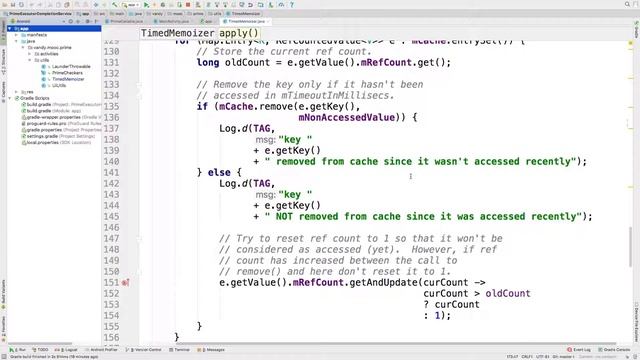
Task: Open the Android Profiler tool window
Action: [101, 350]
